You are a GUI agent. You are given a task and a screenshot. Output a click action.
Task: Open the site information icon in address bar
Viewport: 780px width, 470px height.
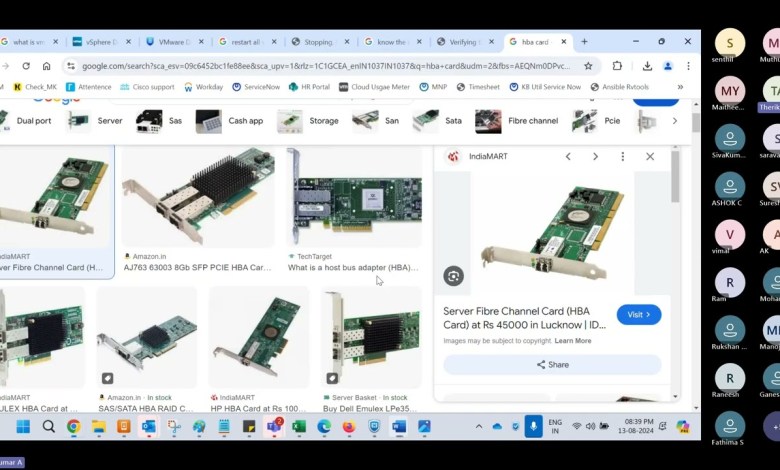point(71,66)
